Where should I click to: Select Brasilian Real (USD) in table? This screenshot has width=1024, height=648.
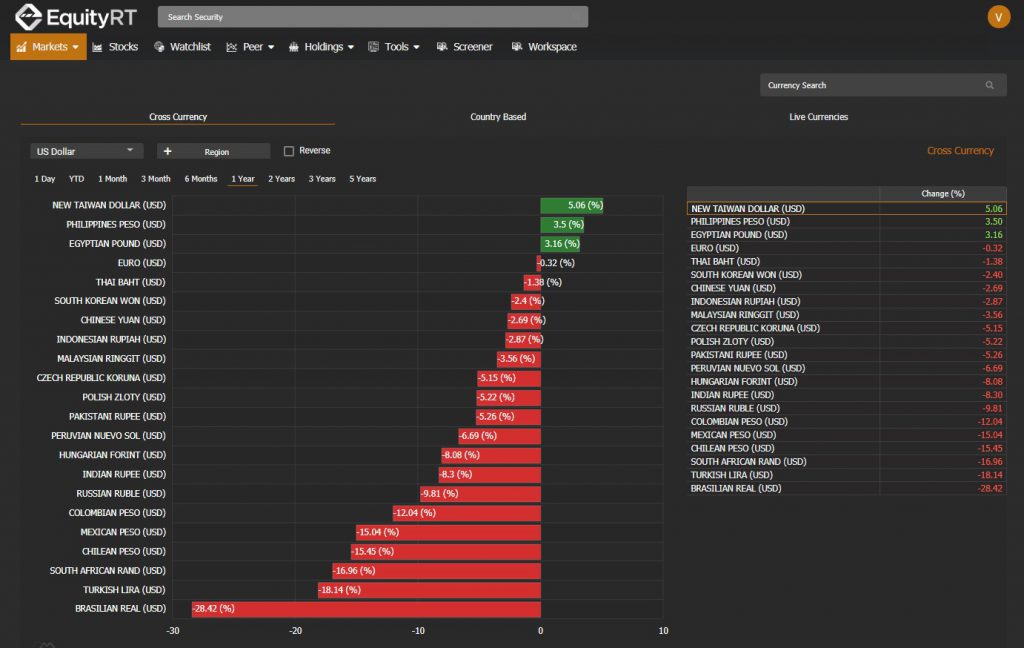pos(846,489)
